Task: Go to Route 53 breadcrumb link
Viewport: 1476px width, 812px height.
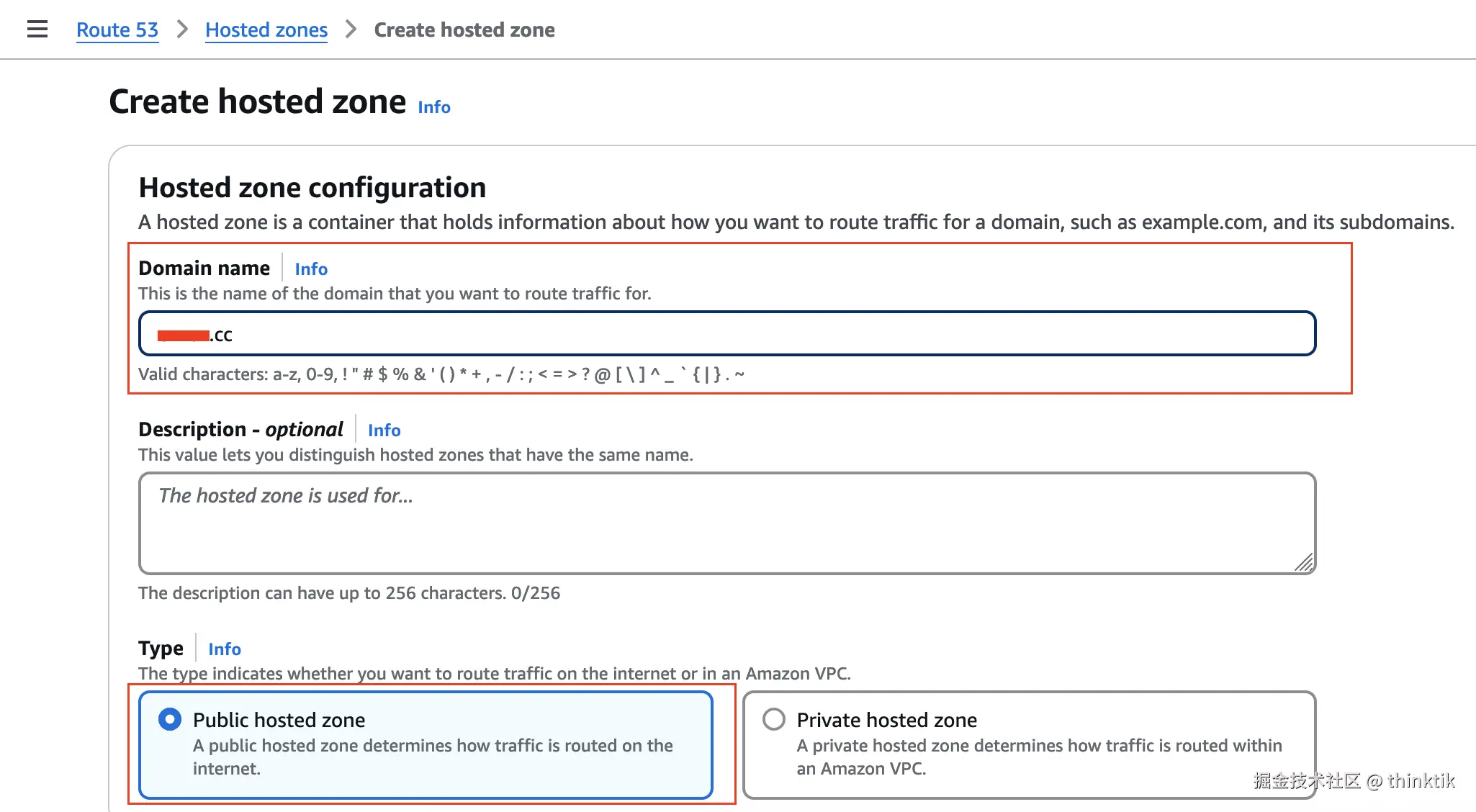Action: pyautogui.click(x=117, y=30)
